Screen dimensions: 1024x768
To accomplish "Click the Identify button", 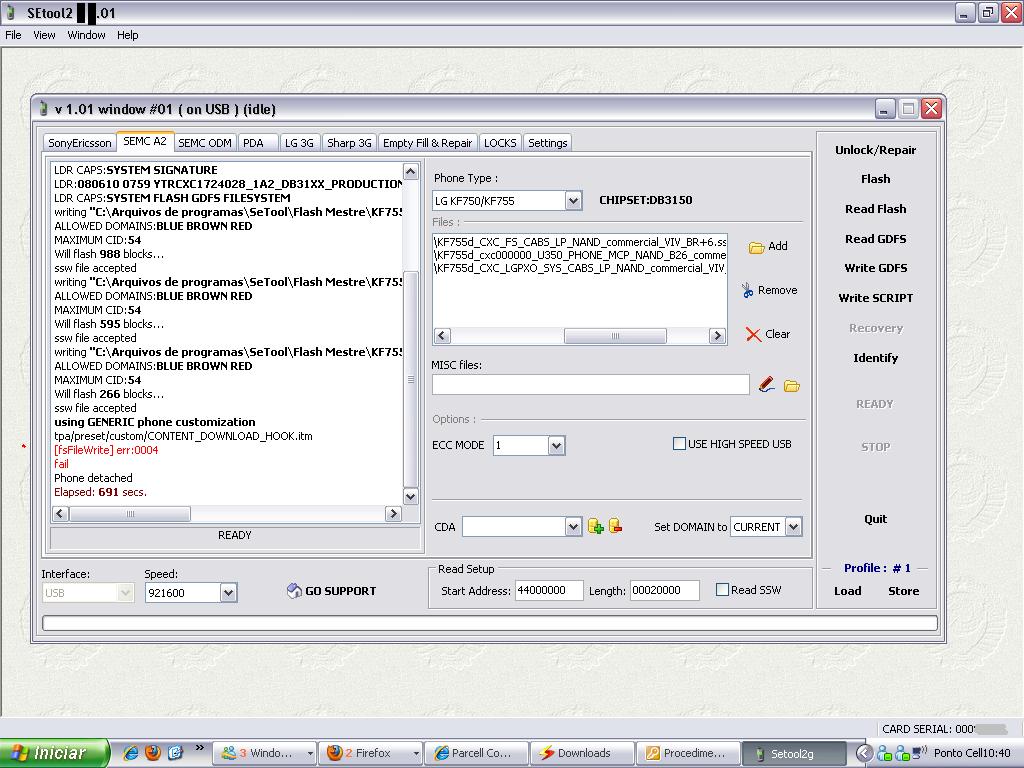I will [x=875, y=358].
